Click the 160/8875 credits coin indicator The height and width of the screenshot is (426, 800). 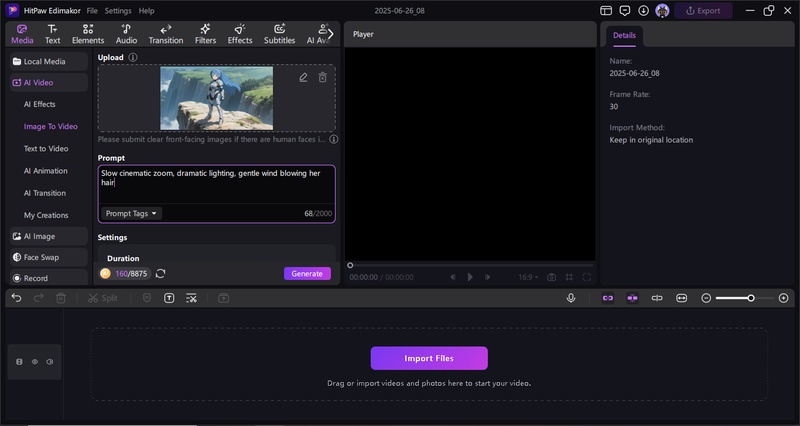tap(124, 273)
